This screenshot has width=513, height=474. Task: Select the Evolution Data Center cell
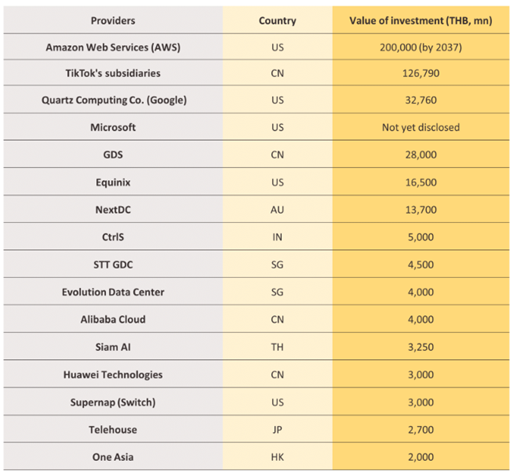point(113,292)
